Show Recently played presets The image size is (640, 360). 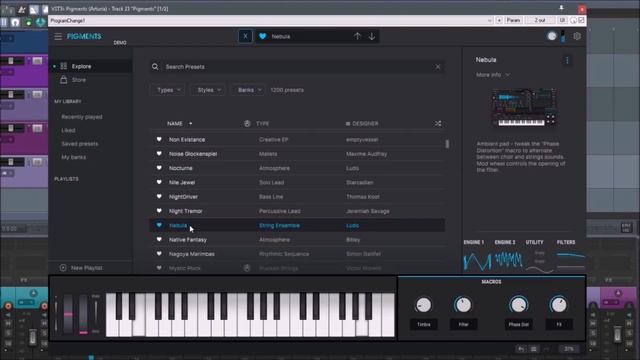tap(82, 117)
